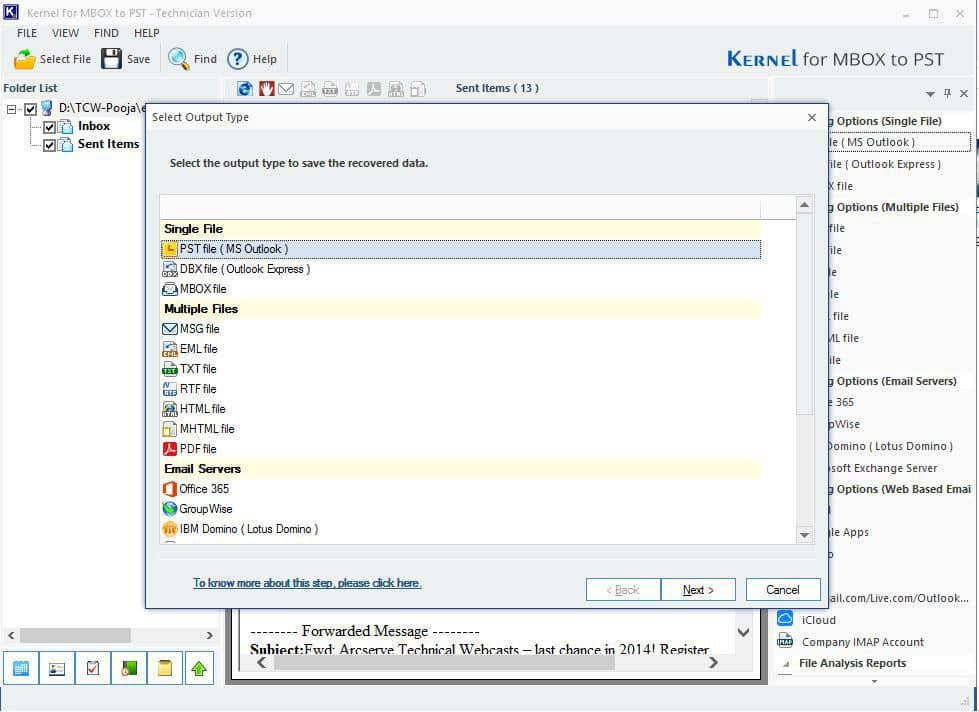This screenshot has width=979, height=712.
Task: Click the Office 365 icon in list
Action: (x=170, y=489)
